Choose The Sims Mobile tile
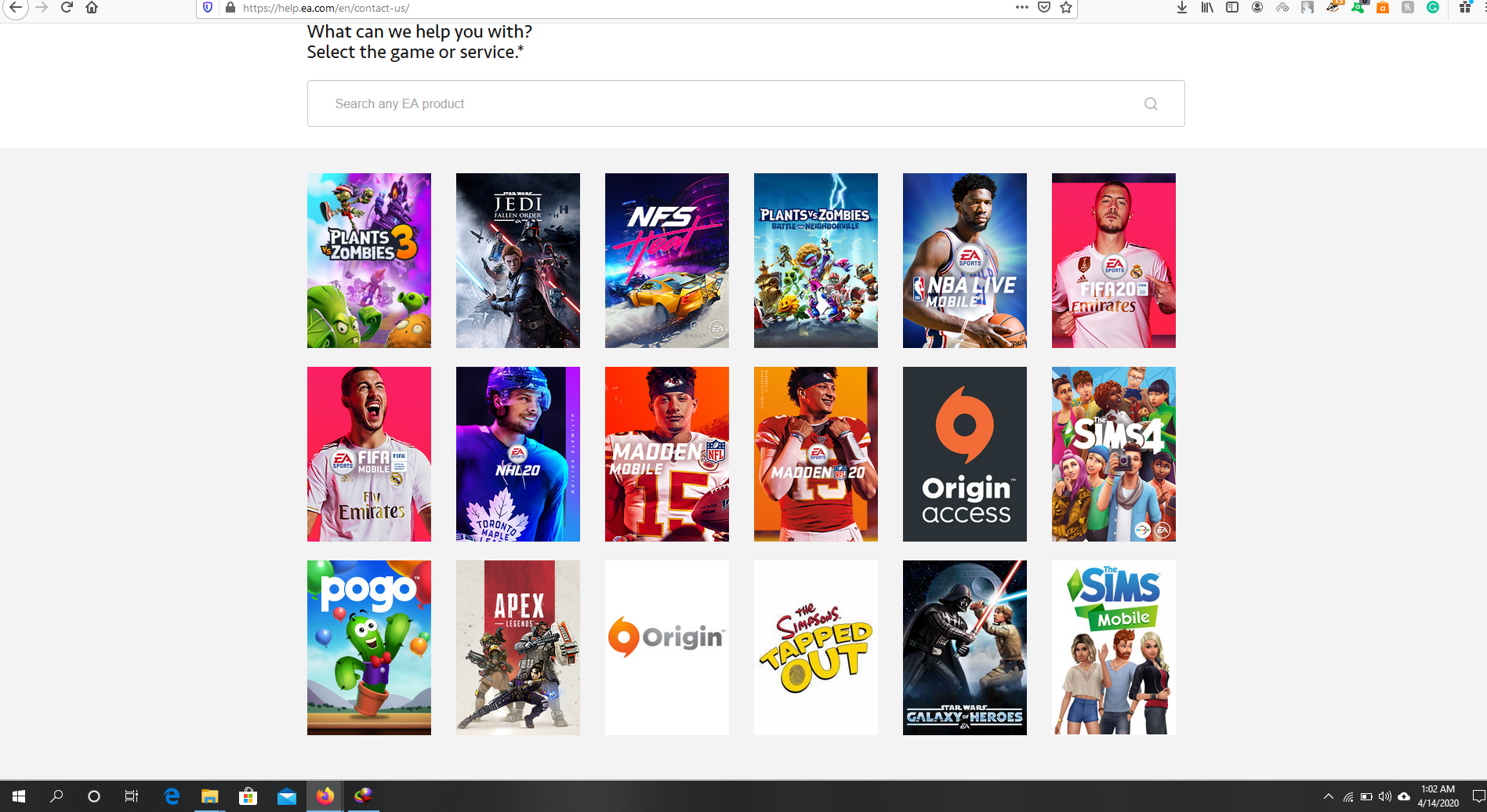1487x812 pixels. (1114, 647)
